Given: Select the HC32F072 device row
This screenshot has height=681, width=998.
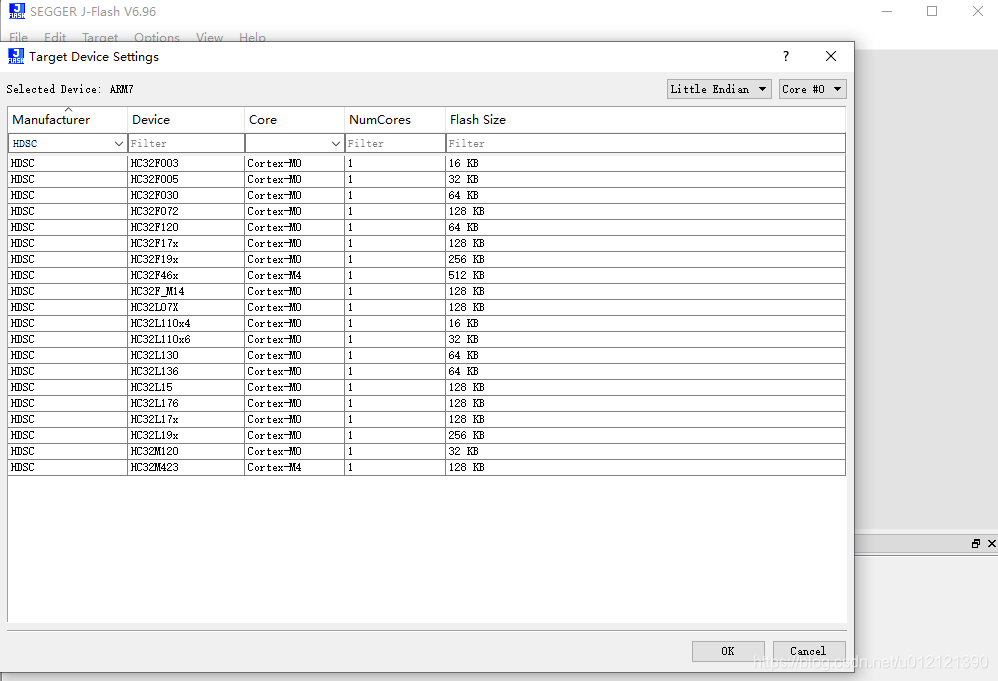Looking at the screenshot, I should (x=426, y=211).
